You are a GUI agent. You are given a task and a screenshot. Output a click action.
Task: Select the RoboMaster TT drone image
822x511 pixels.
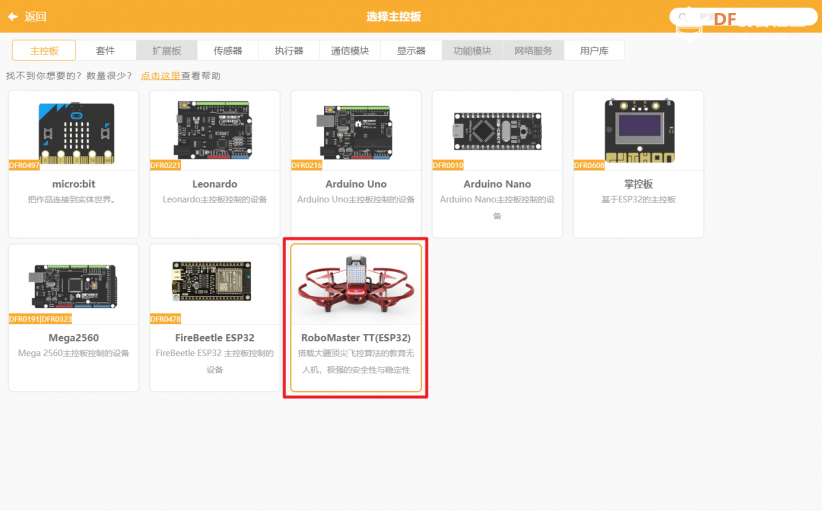[356, 284]
